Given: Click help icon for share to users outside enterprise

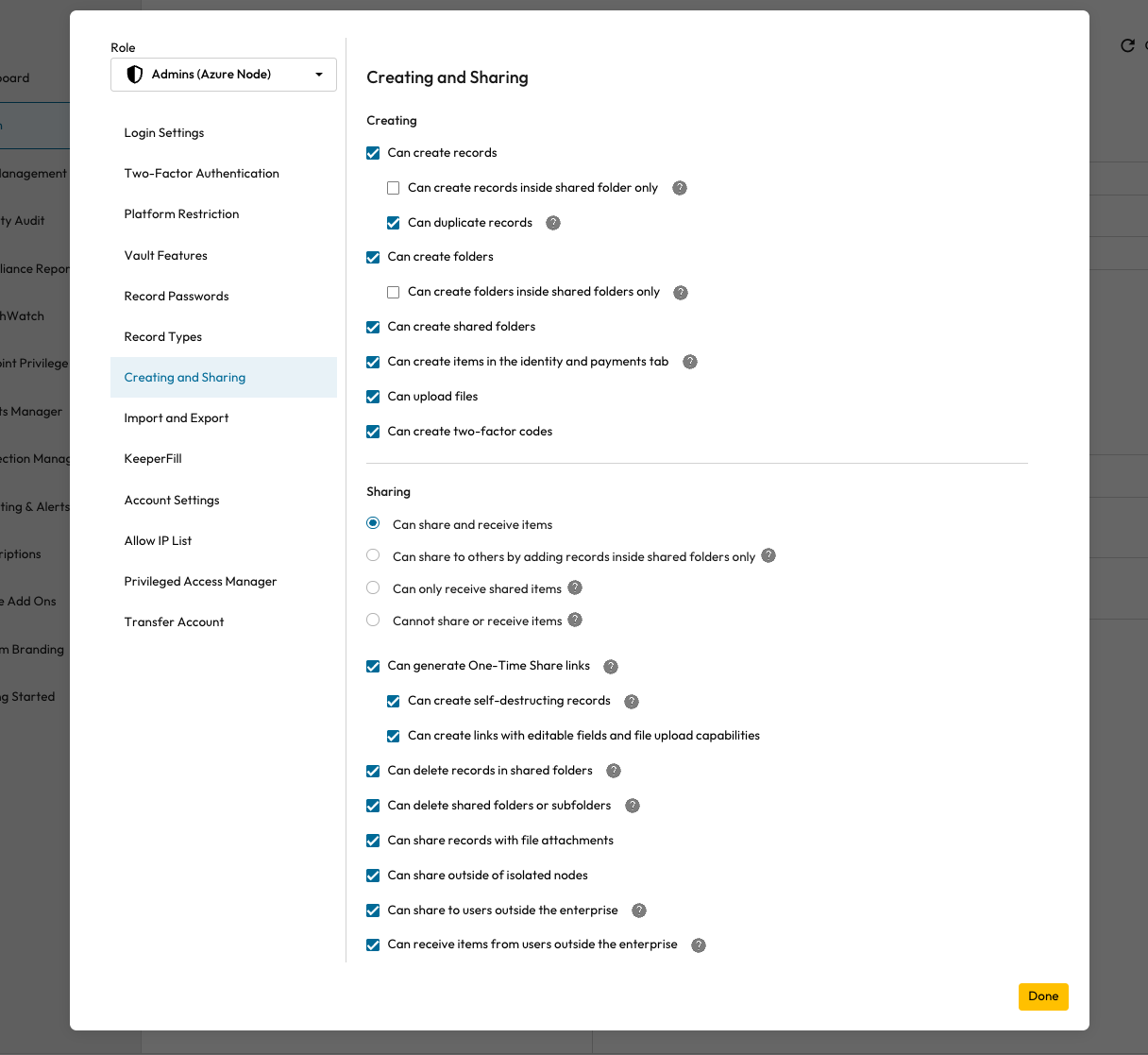Looking at the screenshot, I should tap(639, 910).
